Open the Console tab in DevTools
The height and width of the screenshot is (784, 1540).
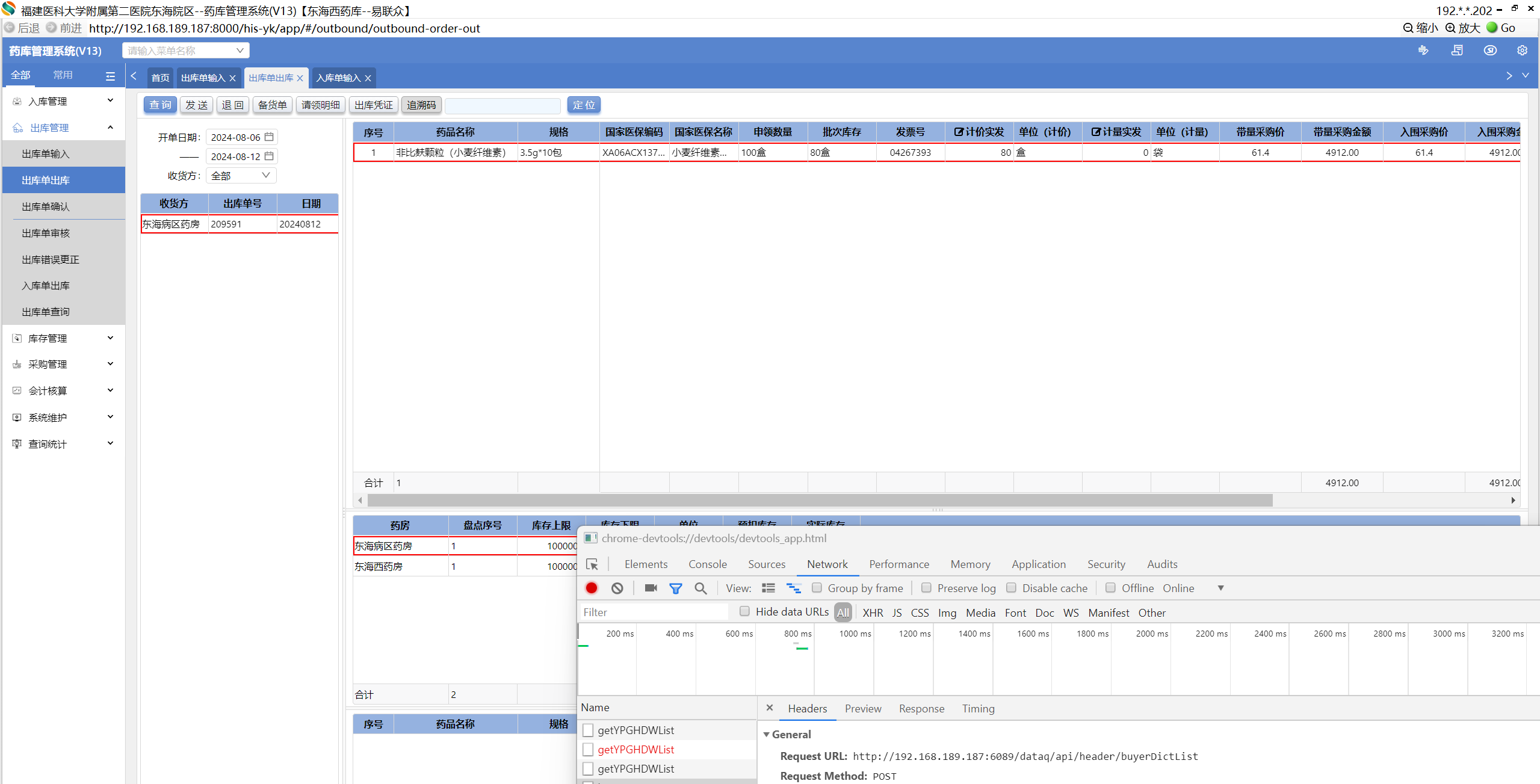point(707,564)
